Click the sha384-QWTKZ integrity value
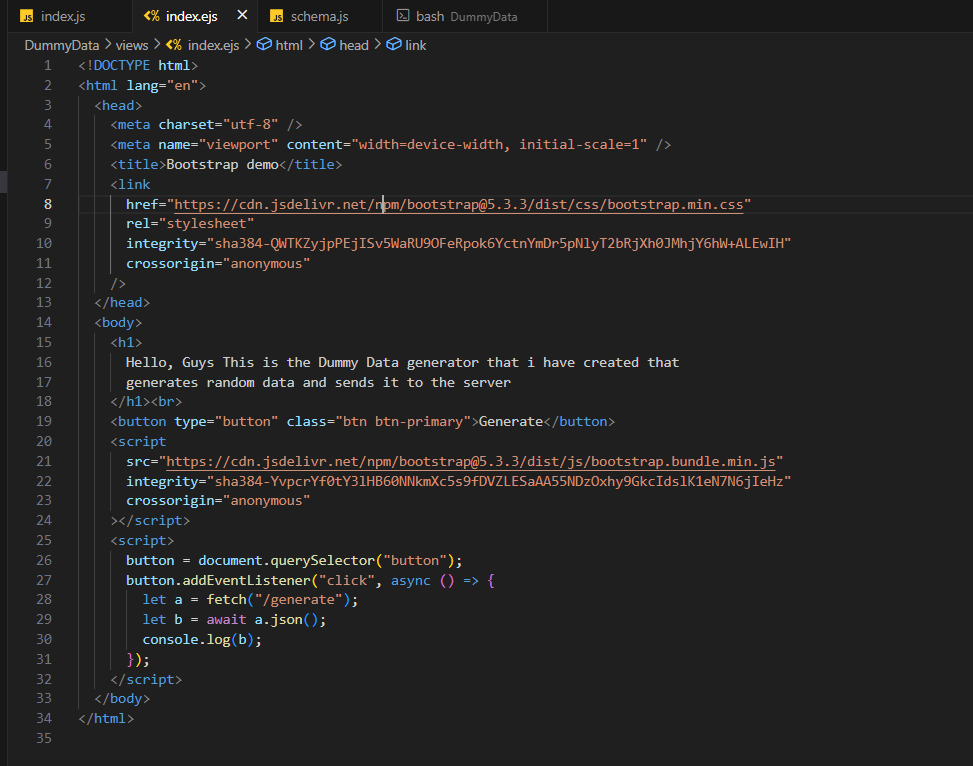The width and height of the screenshot is (973, 766). point(499,243)
